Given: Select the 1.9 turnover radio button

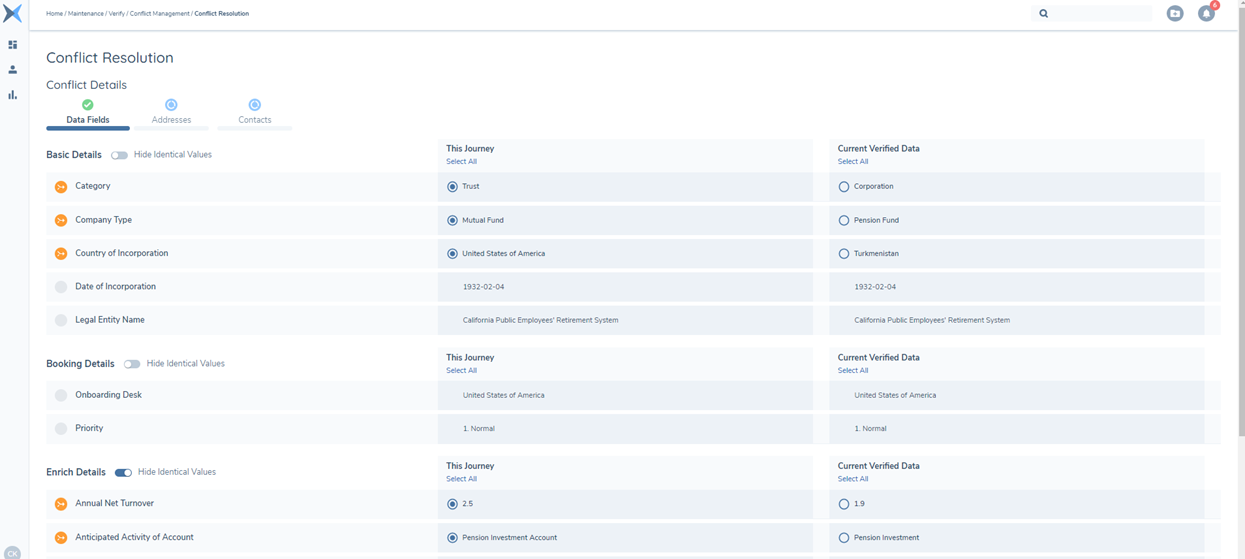Looking at the screenshot, I should 844,504.
